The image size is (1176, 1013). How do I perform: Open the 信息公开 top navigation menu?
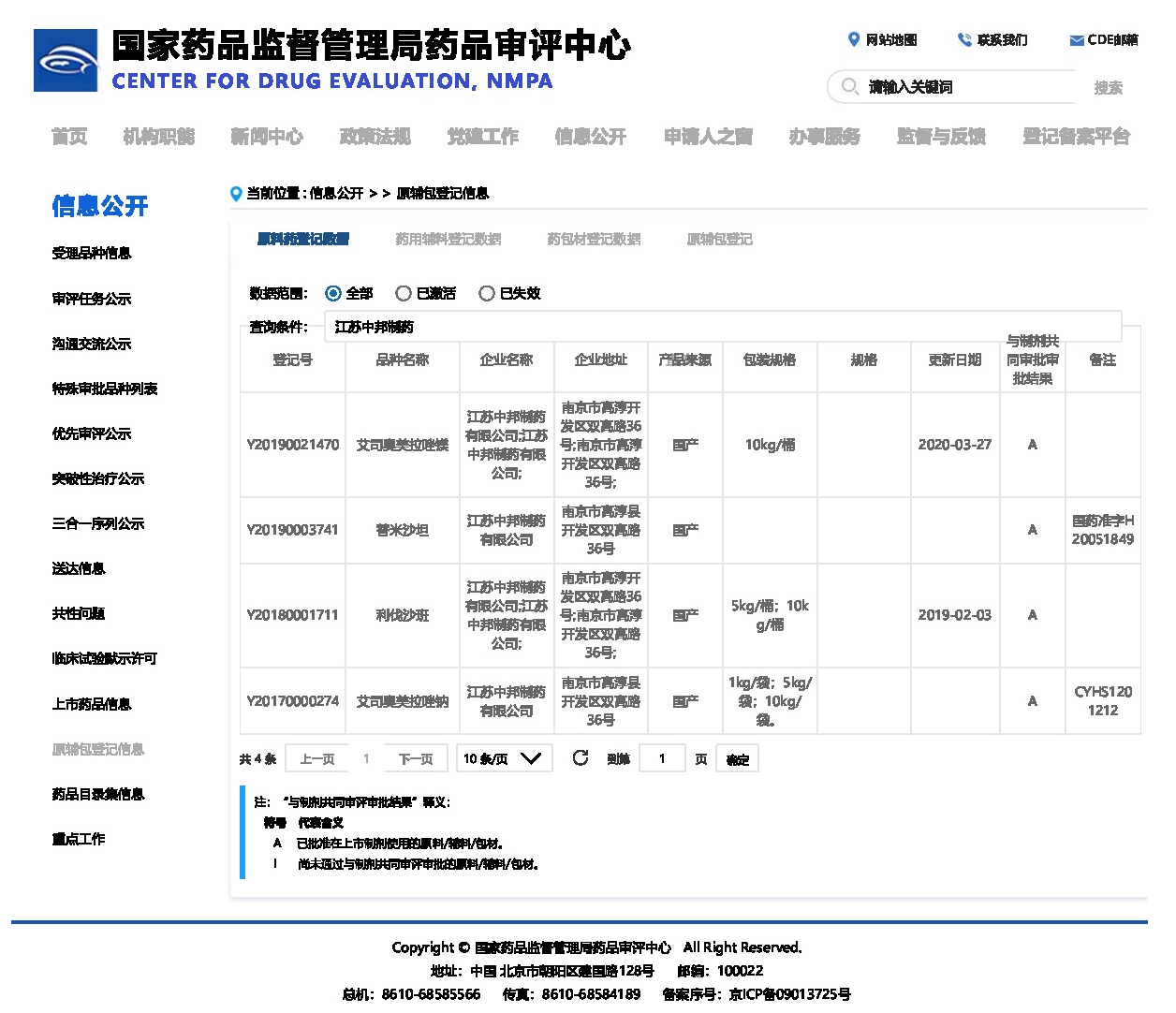tap(590, 137)
